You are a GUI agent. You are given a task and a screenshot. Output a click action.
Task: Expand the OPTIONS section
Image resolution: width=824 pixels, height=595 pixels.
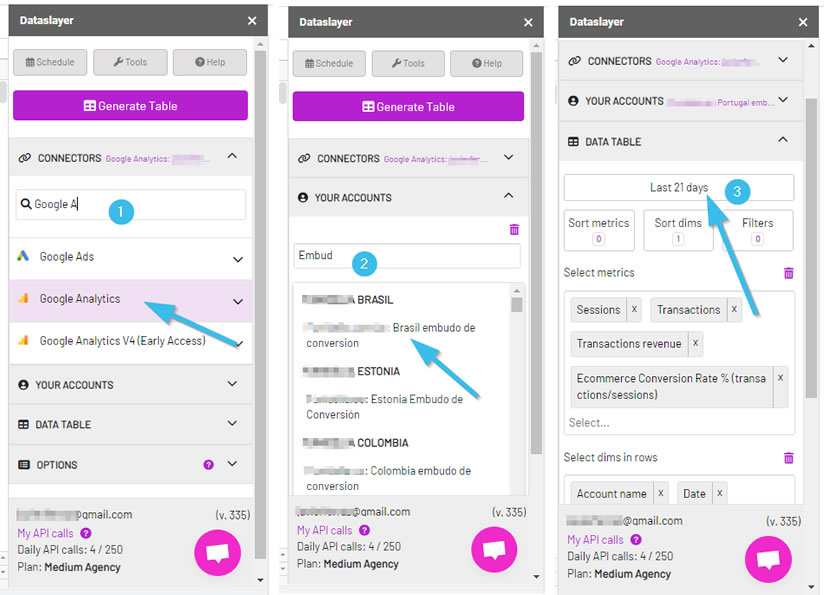tap(232, 465)
